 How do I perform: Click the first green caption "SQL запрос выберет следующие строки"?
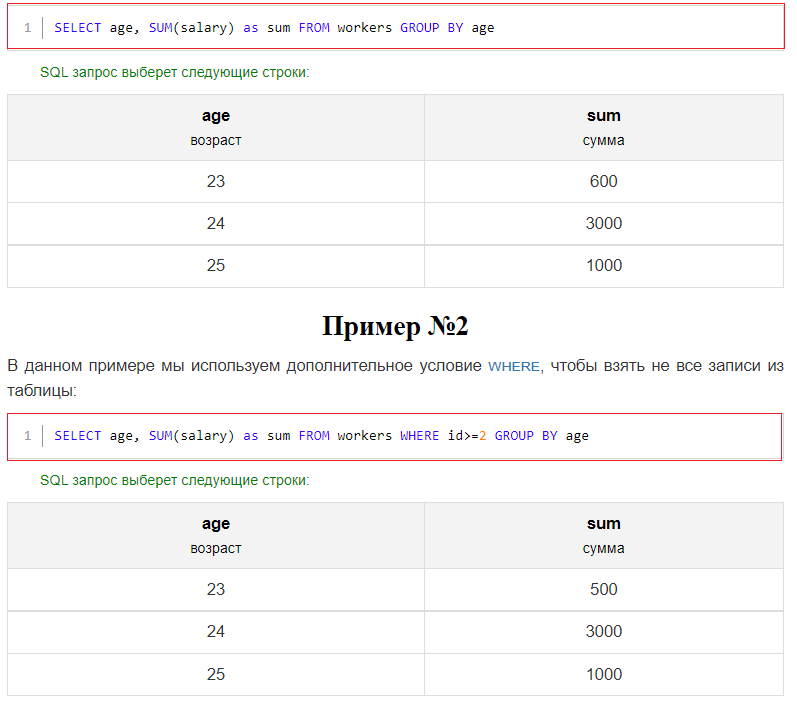click(x=175, y=73)
